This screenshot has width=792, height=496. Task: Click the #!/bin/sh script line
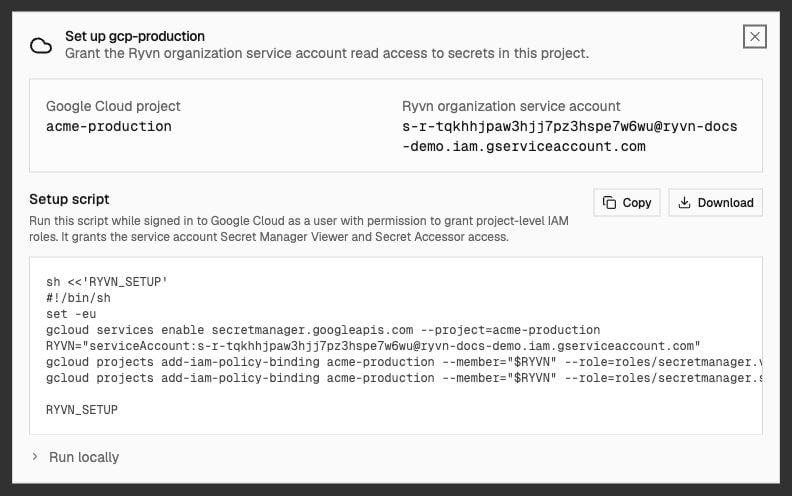click(78, 298)
